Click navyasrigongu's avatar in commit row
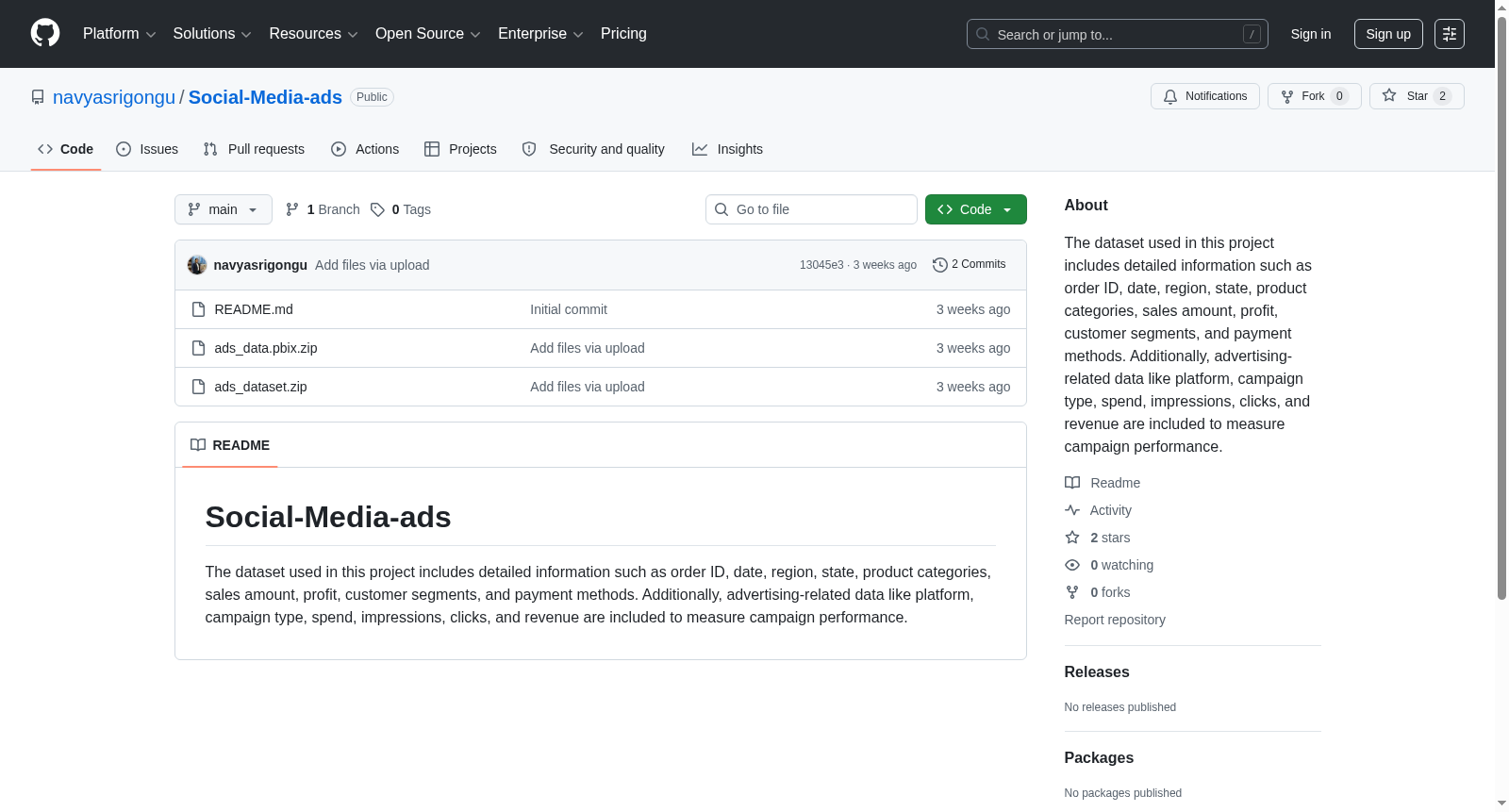 (197, 265)
